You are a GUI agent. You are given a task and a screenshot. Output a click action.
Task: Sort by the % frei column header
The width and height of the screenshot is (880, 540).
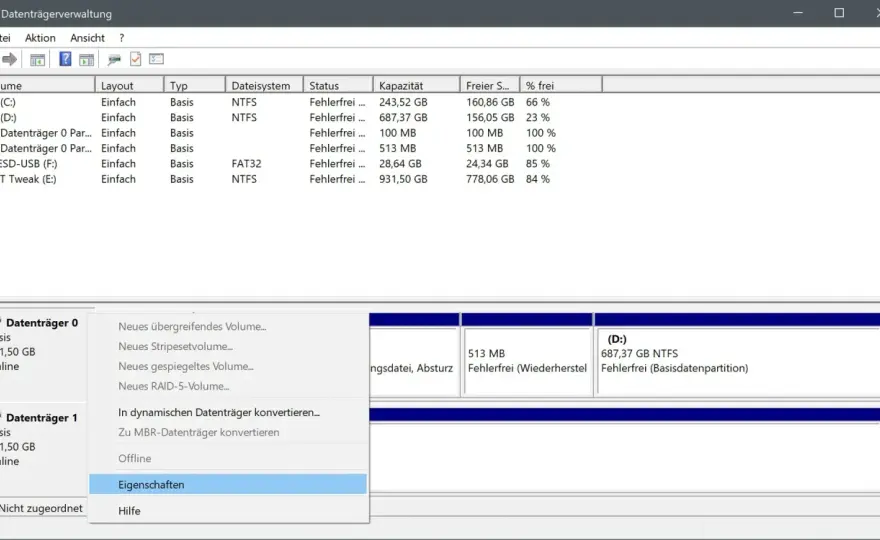pos(561,85)
